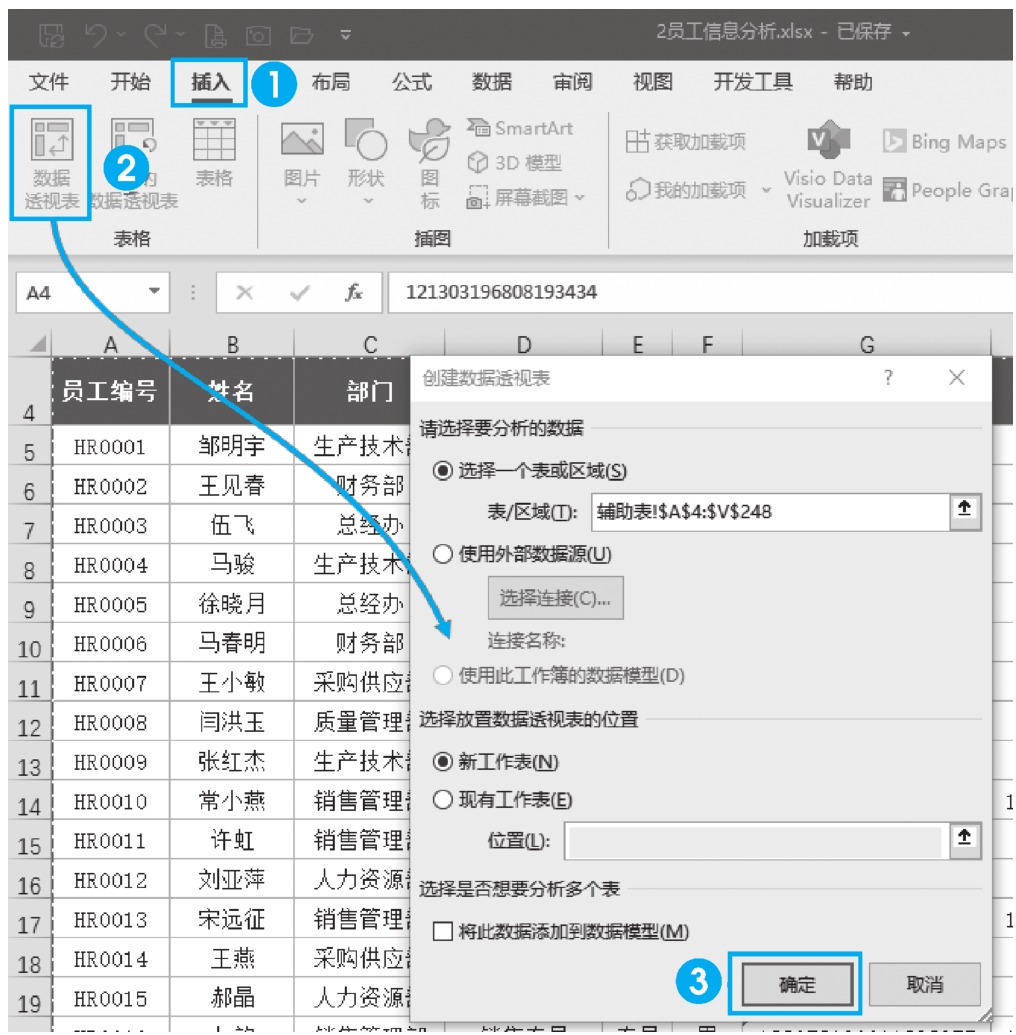
Task: Select column G header
Action: pos(867,344)
